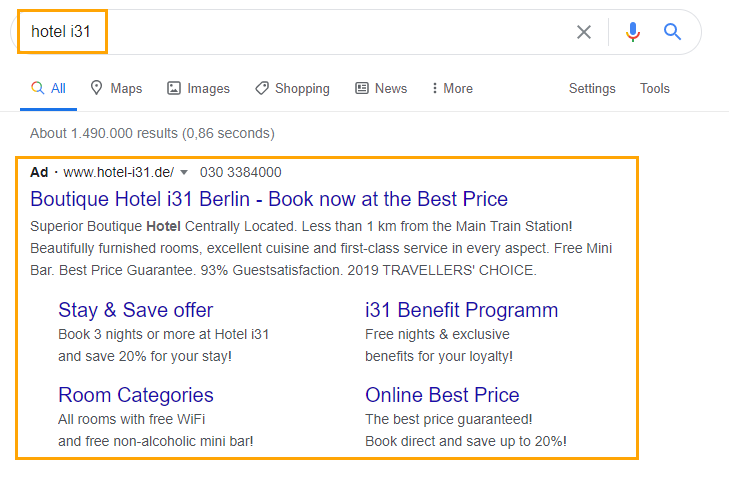Open the 'Stay & Save offer' sitelink
Image resolution: width=729 pixels, height=477 pixels.
(135, 310)
